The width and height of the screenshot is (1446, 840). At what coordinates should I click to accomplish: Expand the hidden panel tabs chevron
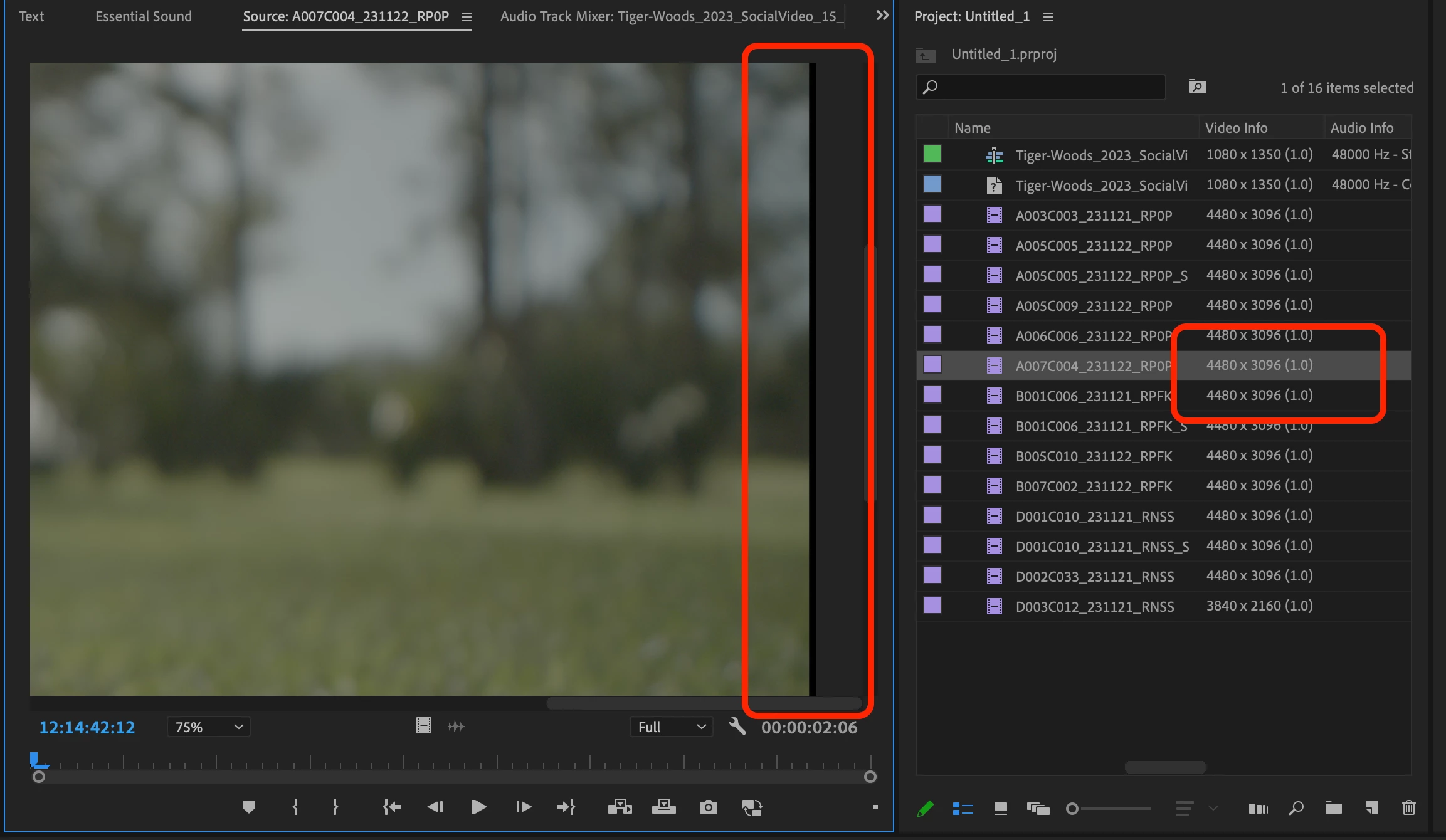(882, 16)
